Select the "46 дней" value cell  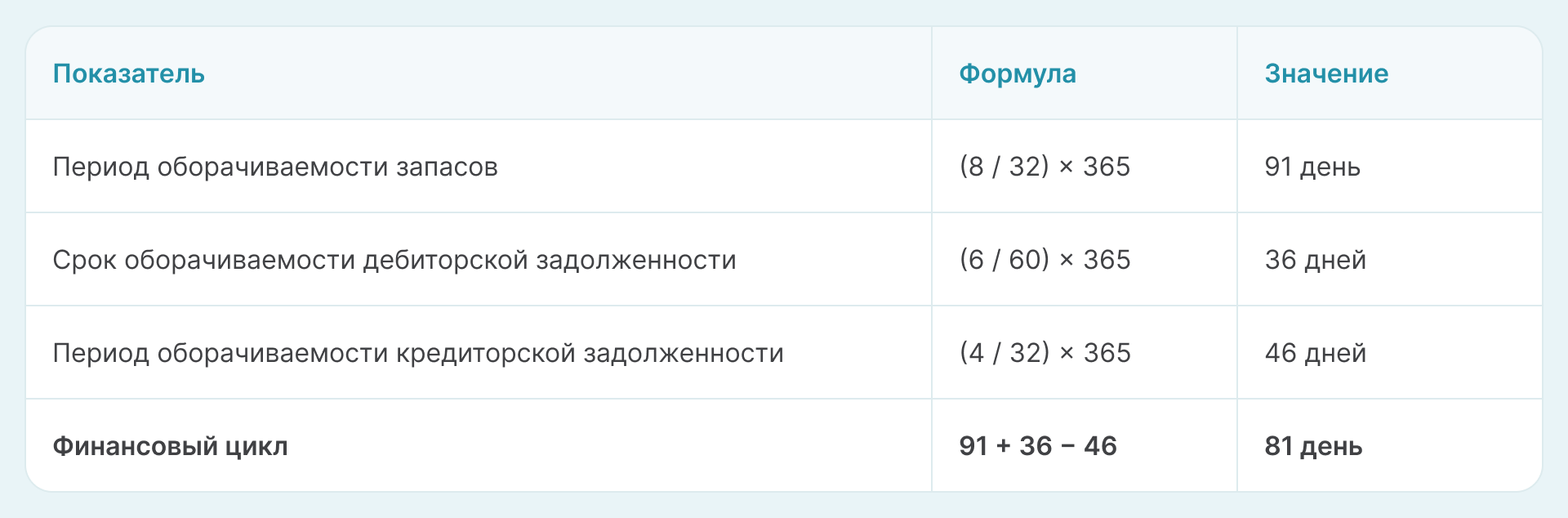click(x=1315, y=353)
